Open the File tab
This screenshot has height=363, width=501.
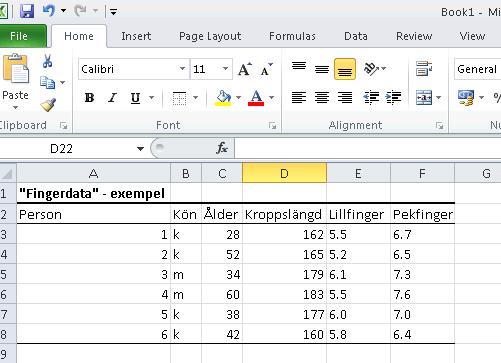[19, 36]
